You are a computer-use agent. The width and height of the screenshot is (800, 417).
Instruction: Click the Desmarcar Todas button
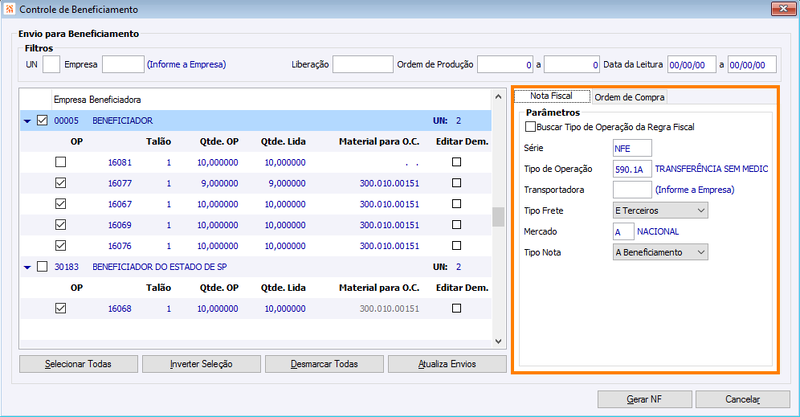pos(324,364)
